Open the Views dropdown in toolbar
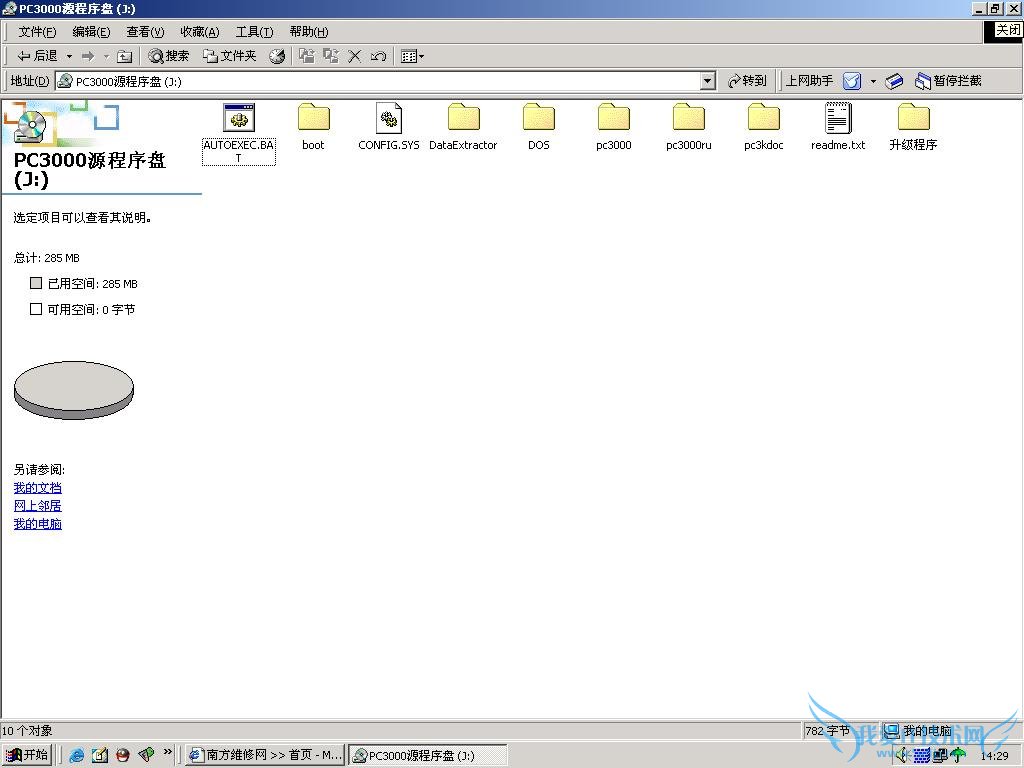The height and width of the screenshot is (768, 1024). 412,56
